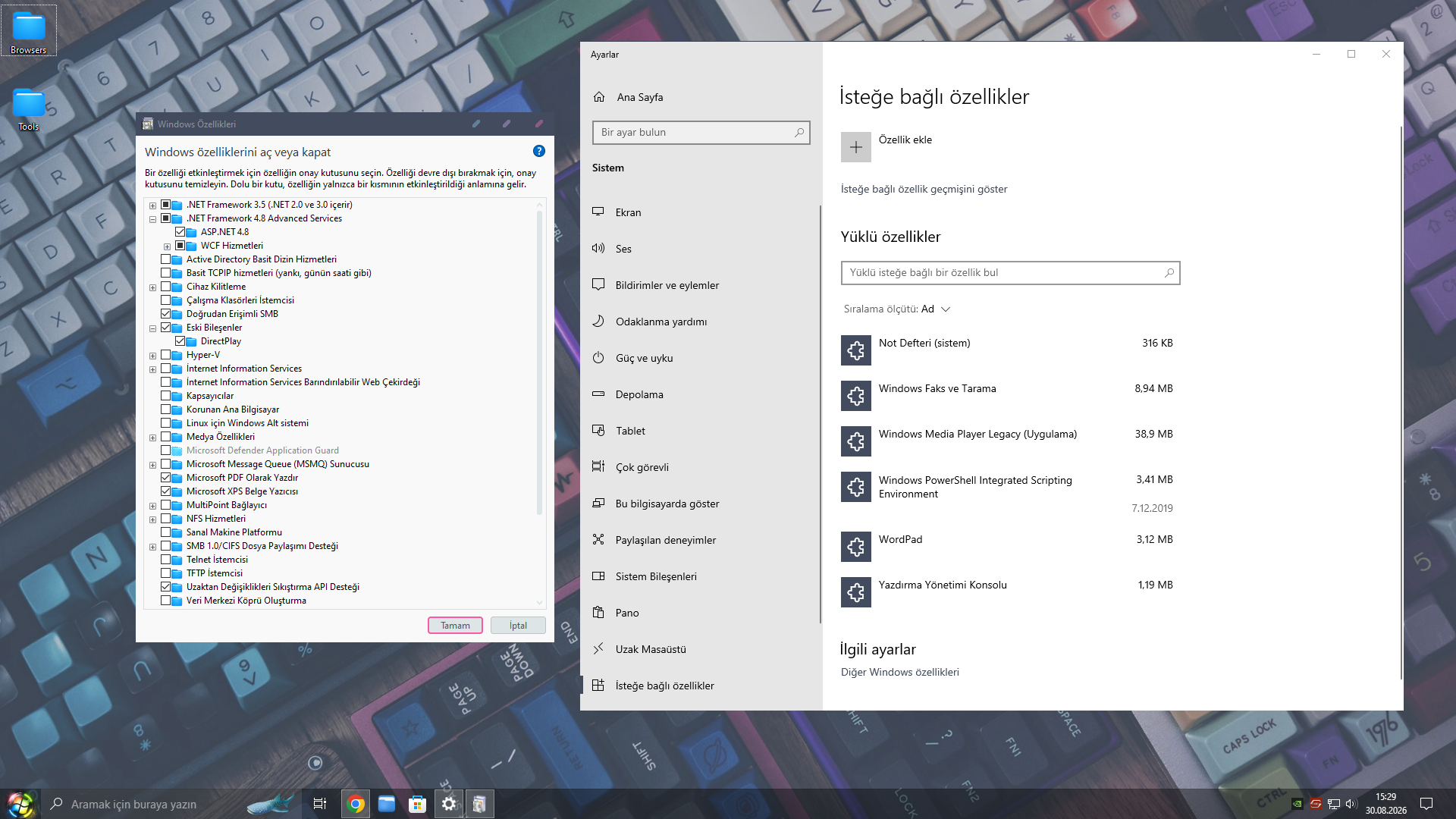Enable Linux için Windows Alt sistemi checkbox
Viewport: 1456px width, 819px height.
166,423
